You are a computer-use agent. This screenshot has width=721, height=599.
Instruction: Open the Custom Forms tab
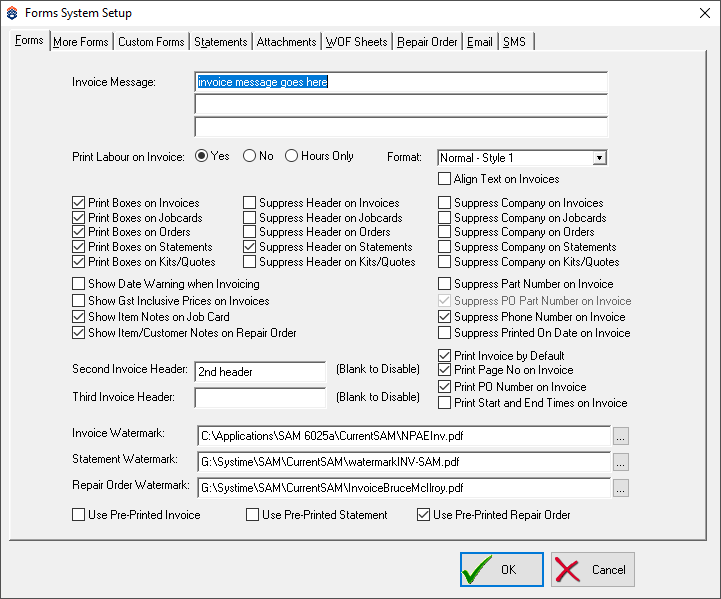(151, 42)
